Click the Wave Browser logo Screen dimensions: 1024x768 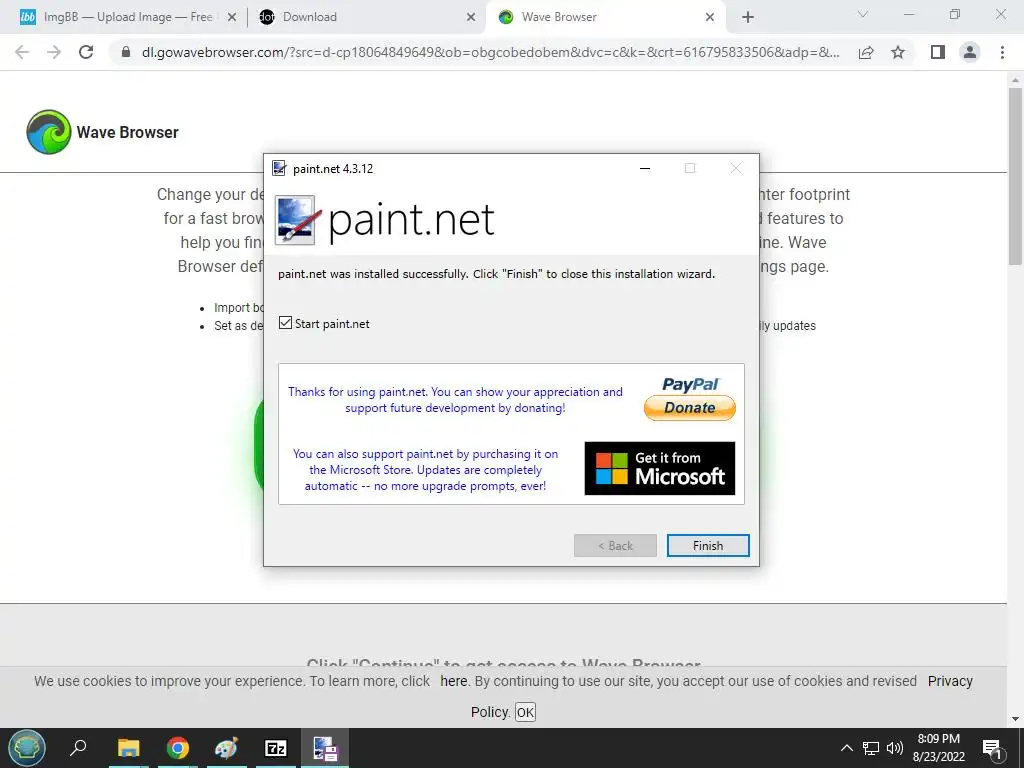point(49,132)
